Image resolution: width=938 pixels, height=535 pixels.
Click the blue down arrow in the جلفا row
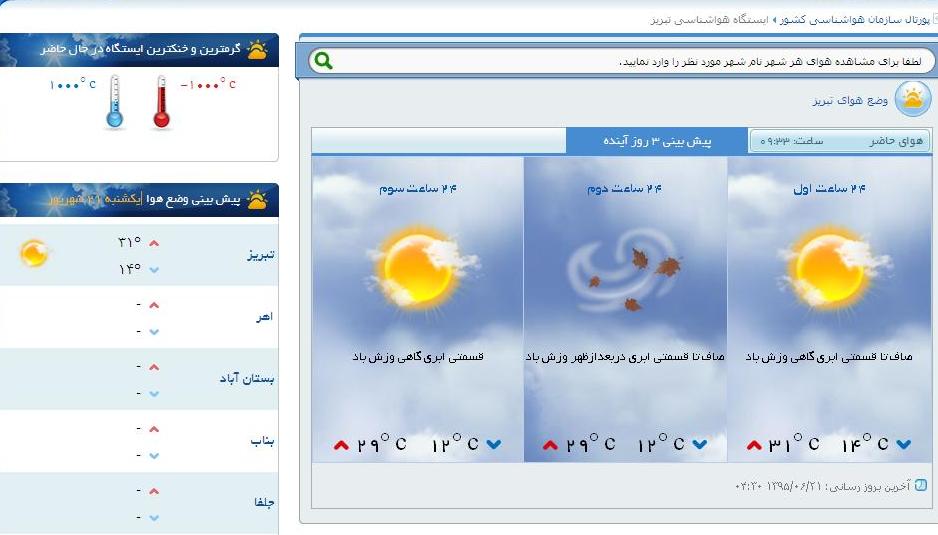pyautogui.click(x=154, y=518)
